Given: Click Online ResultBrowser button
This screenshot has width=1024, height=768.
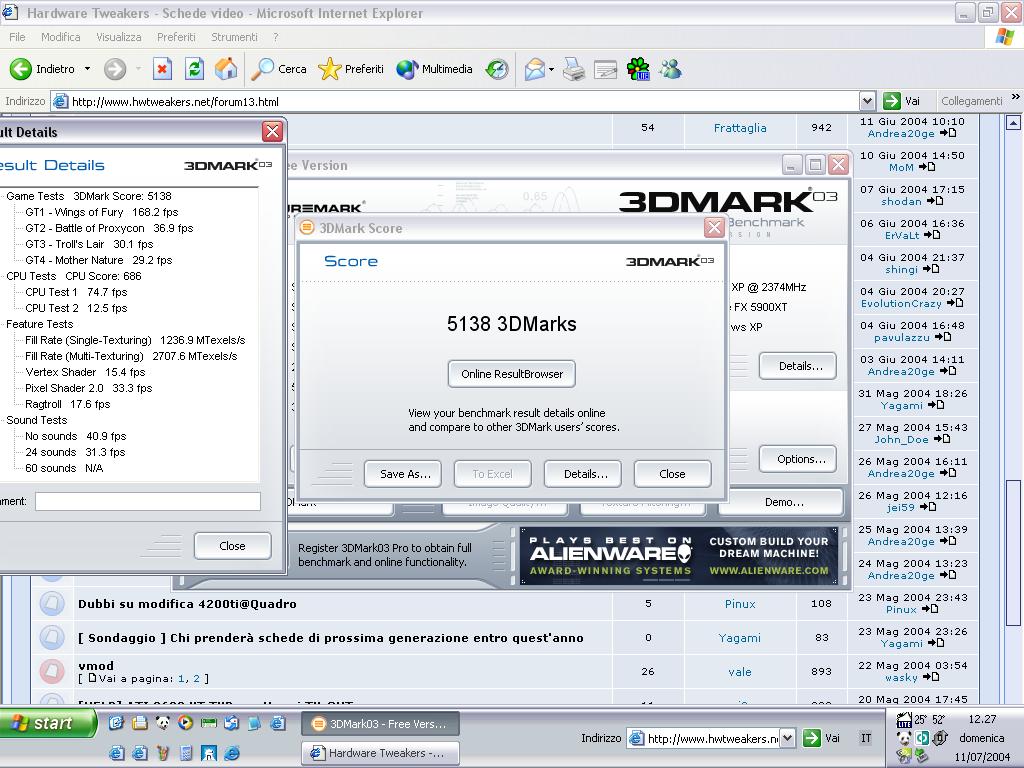Looking at the screenshot, I should 512,374.
